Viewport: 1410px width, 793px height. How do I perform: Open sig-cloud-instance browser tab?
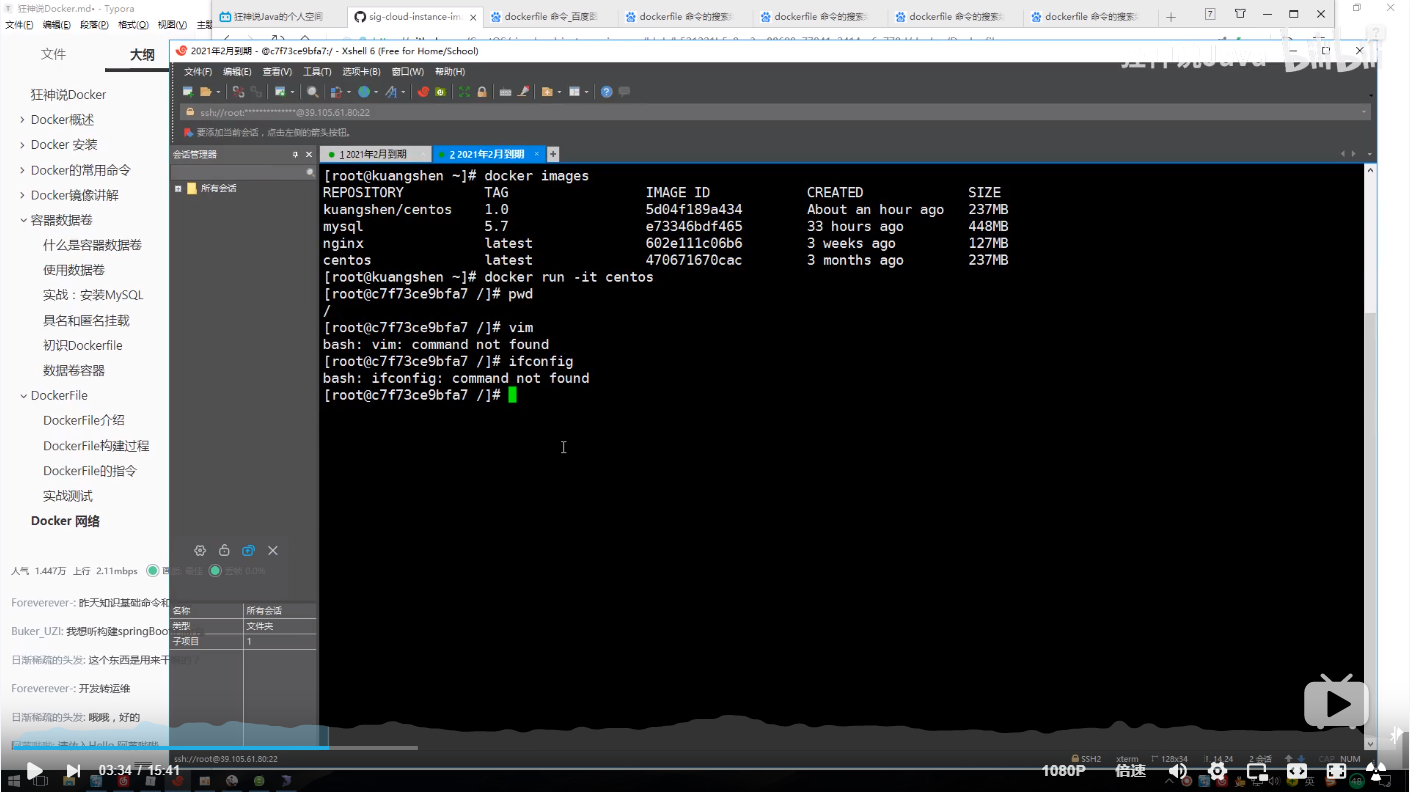click(415, 17)
